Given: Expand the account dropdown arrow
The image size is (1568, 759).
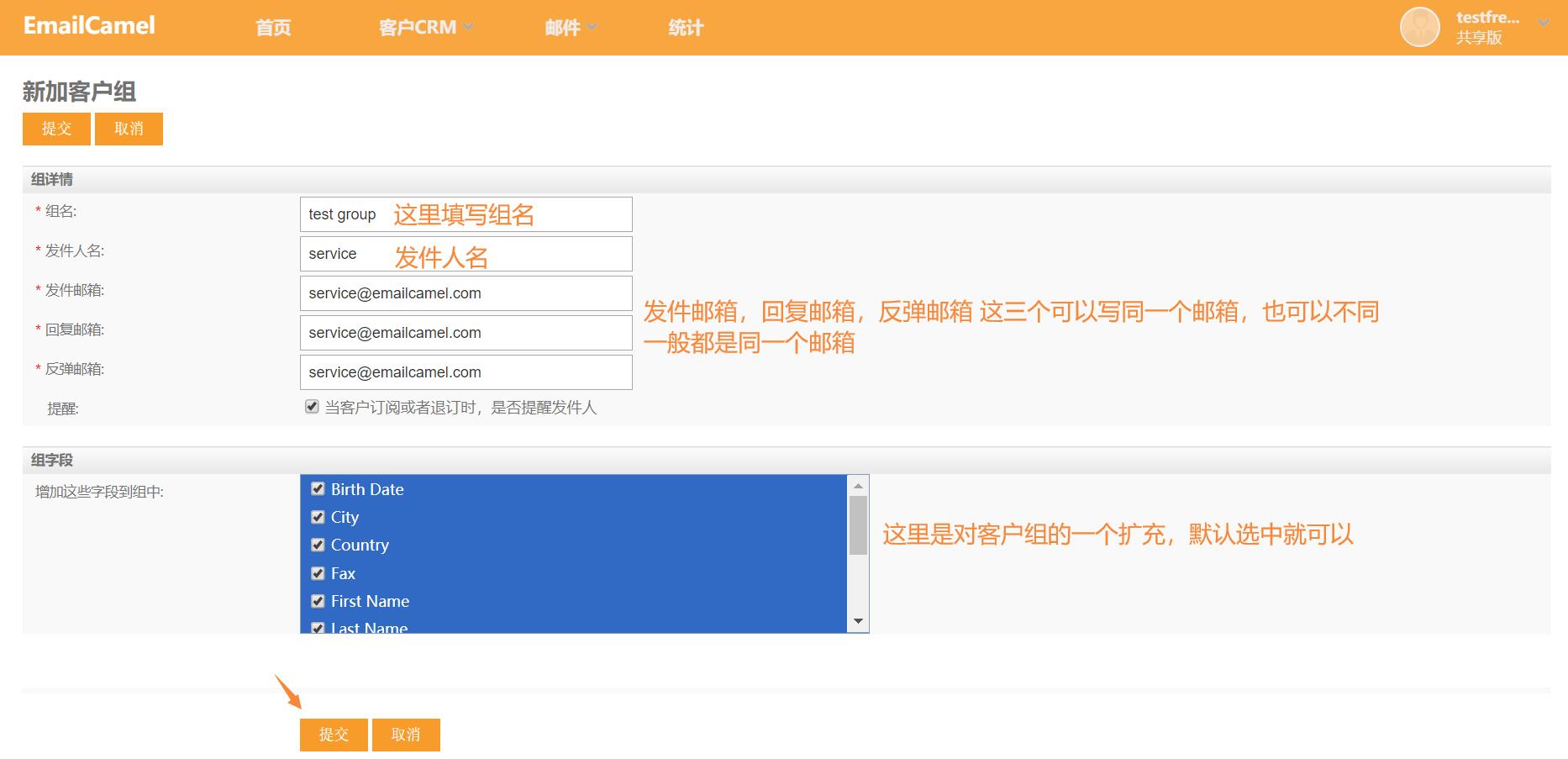Looking at the screenshot, I should (1544, 23).
